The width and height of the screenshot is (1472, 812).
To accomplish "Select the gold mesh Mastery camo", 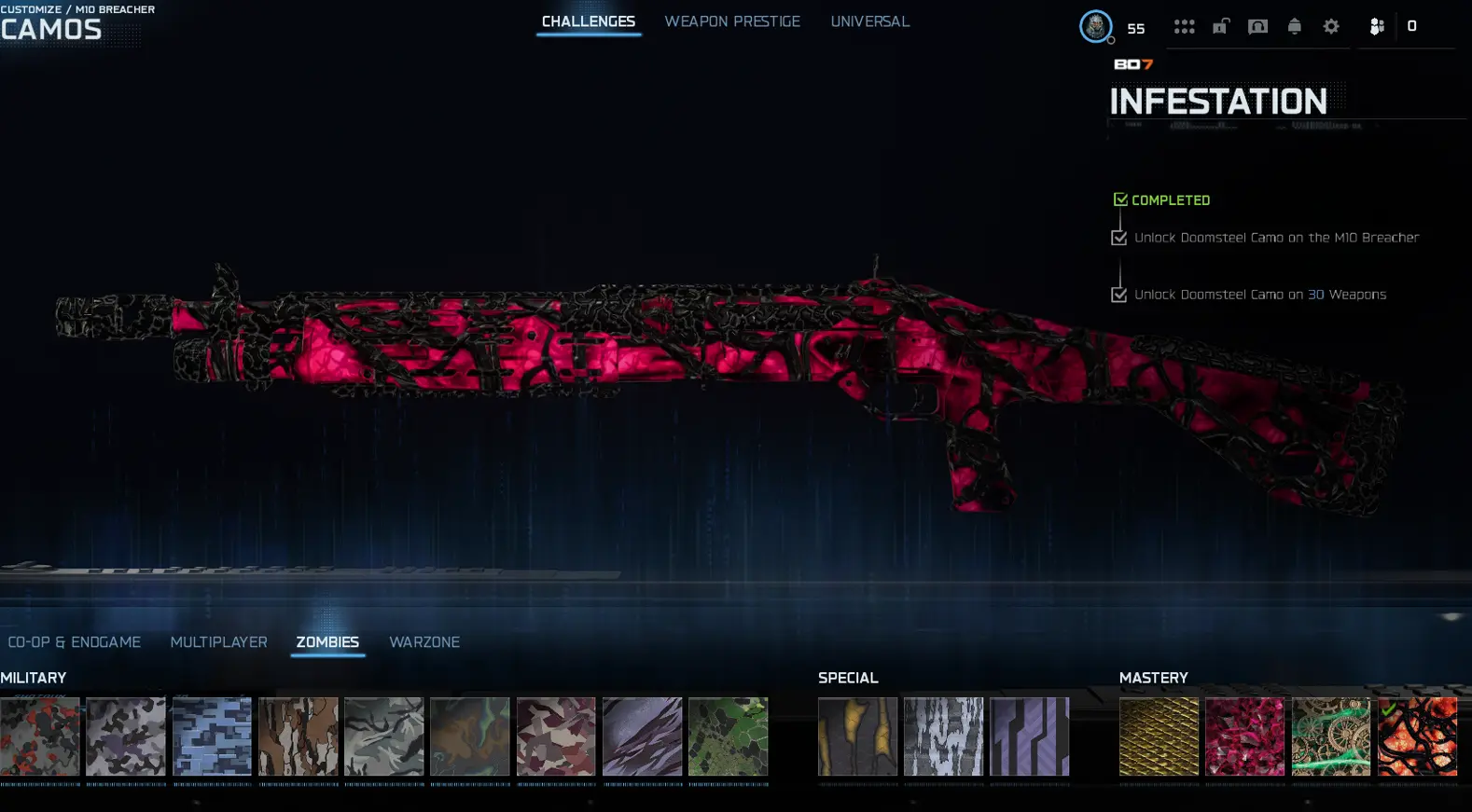I will pos(1160,736).
